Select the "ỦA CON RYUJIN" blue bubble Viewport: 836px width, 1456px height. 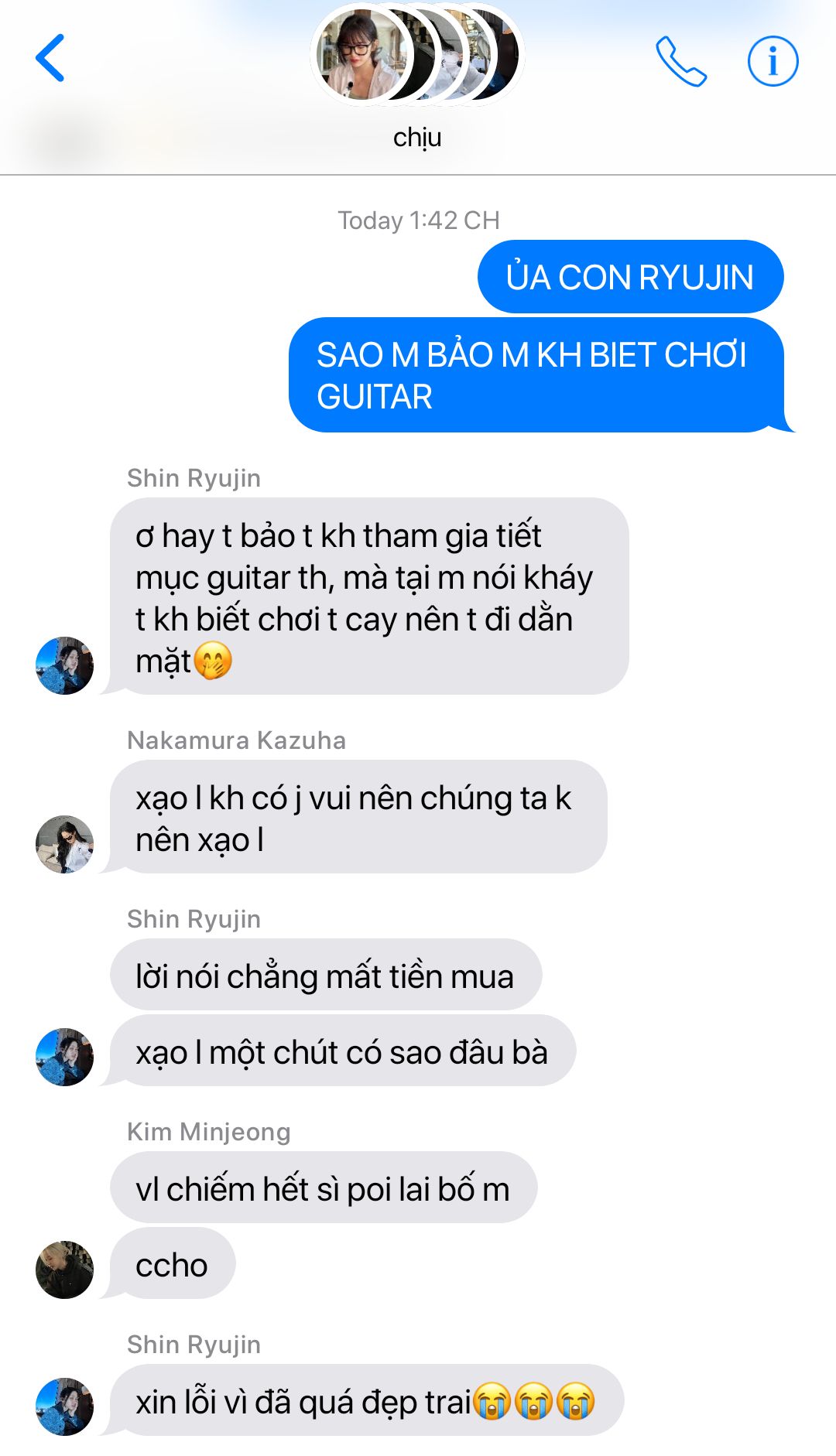(630, 277)
